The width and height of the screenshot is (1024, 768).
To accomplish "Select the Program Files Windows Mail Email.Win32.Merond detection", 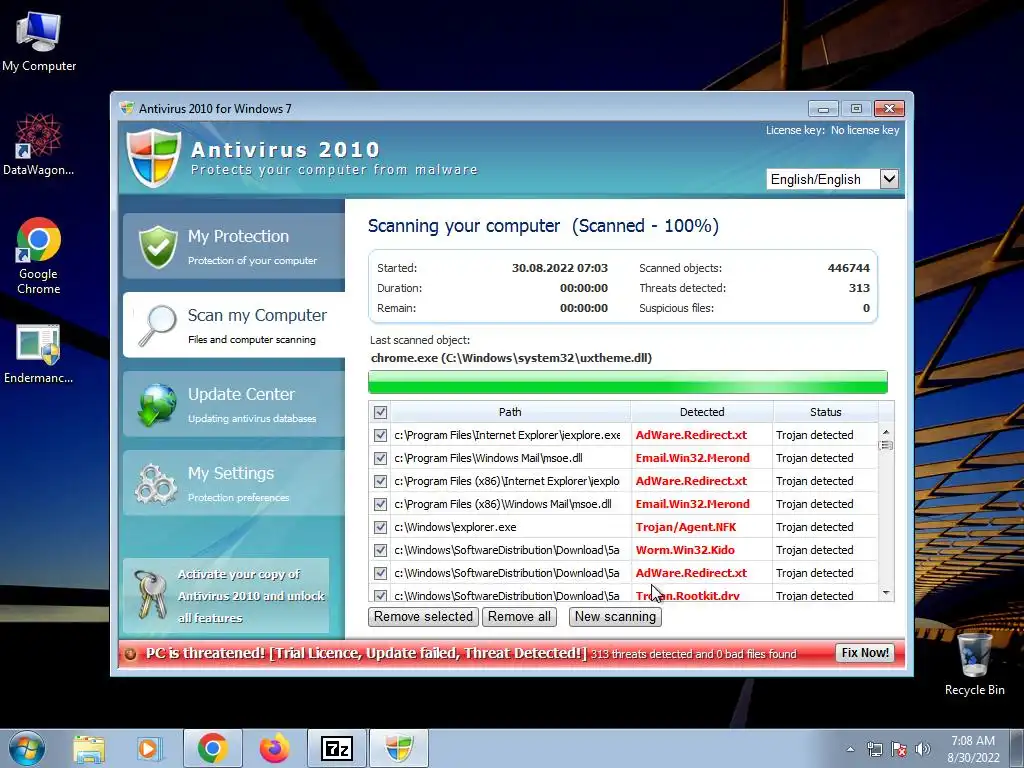I will point(692,458).
